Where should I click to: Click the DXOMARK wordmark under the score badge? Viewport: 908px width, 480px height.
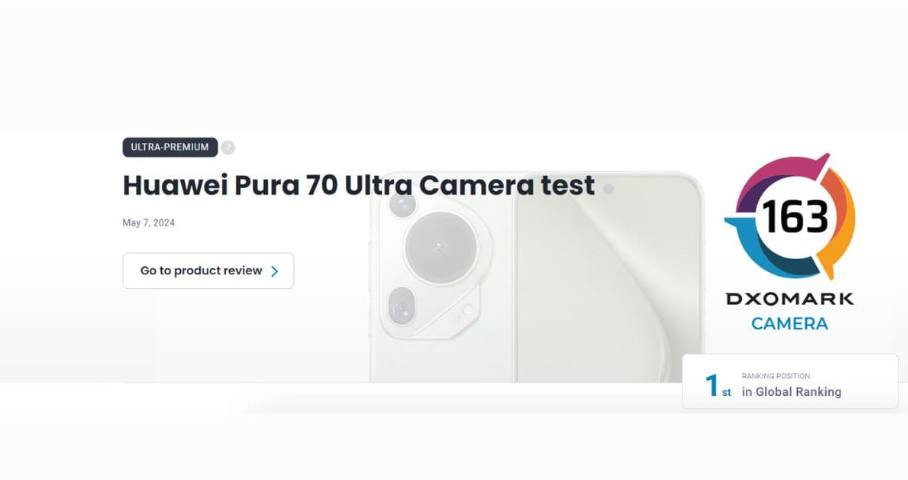pos(790,299)
